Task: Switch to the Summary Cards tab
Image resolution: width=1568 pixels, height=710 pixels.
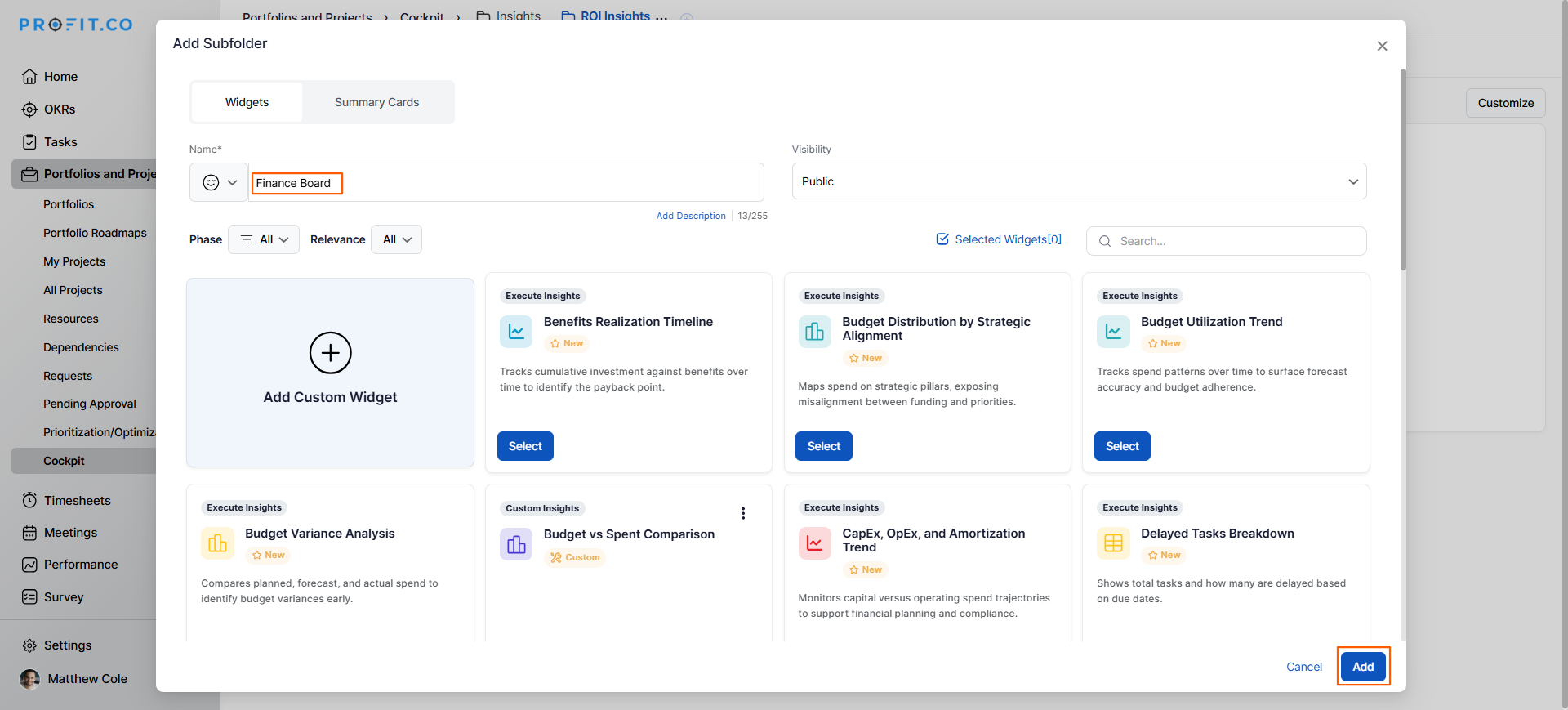Action: 376,102
